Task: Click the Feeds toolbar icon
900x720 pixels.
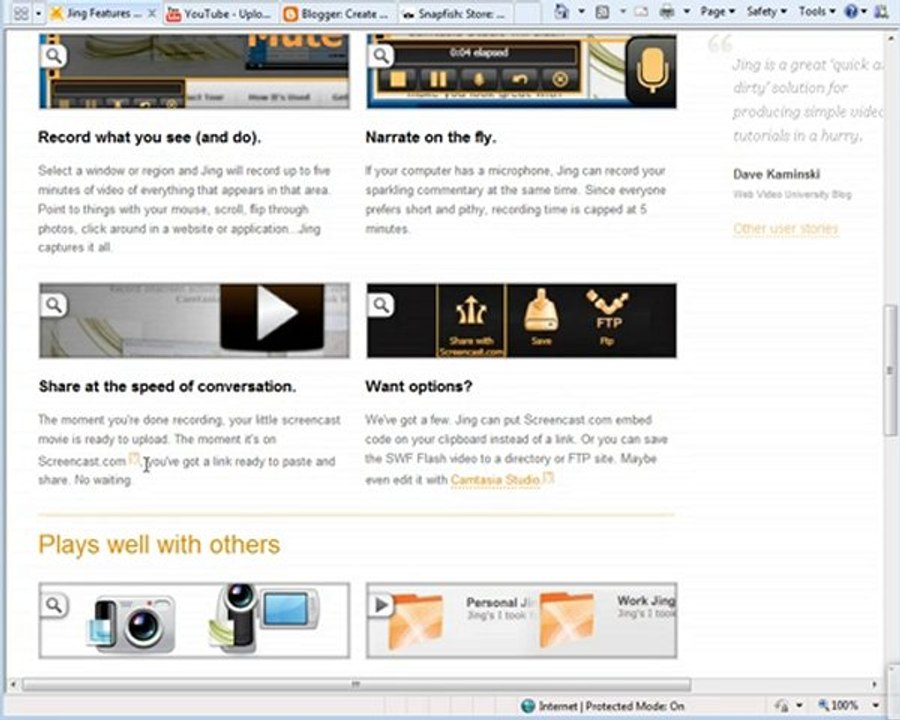Action: pos(602,11)
